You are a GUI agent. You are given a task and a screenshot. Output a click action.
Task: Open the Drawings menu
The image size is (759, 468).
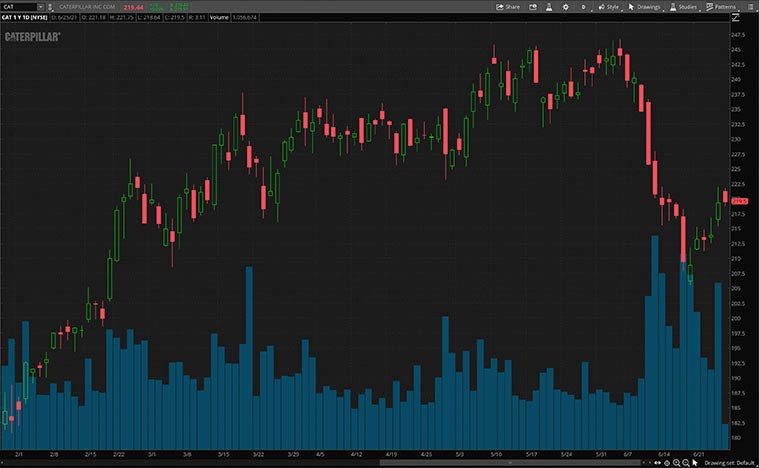tap(644, 6)
